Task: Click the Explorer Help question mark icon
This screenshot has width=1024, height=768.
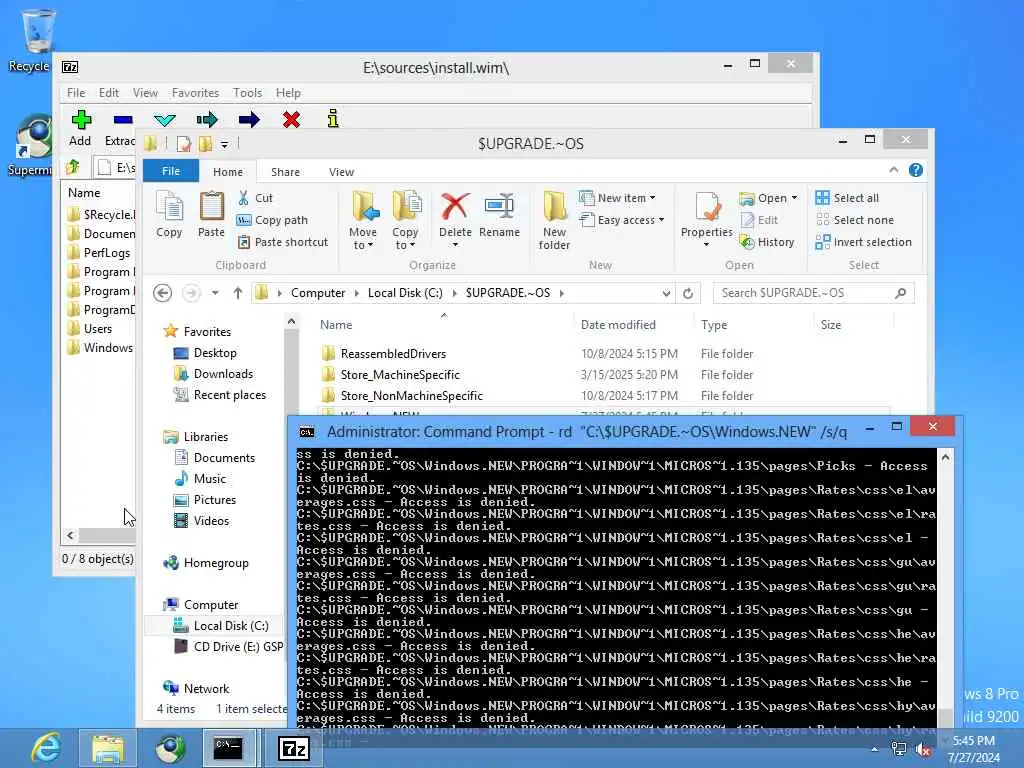Action: [916, 170]
